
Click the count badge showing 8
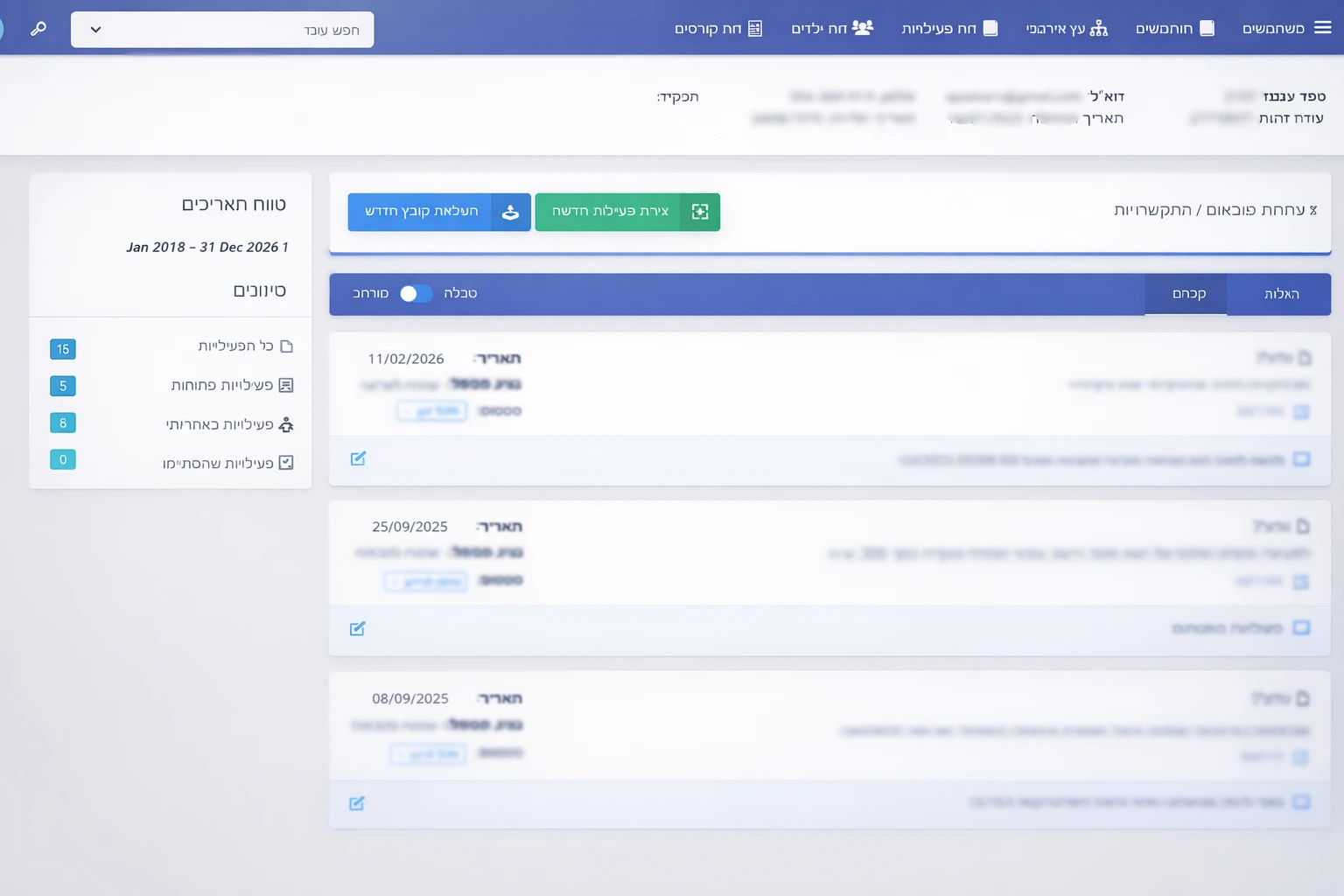(63, 423)
